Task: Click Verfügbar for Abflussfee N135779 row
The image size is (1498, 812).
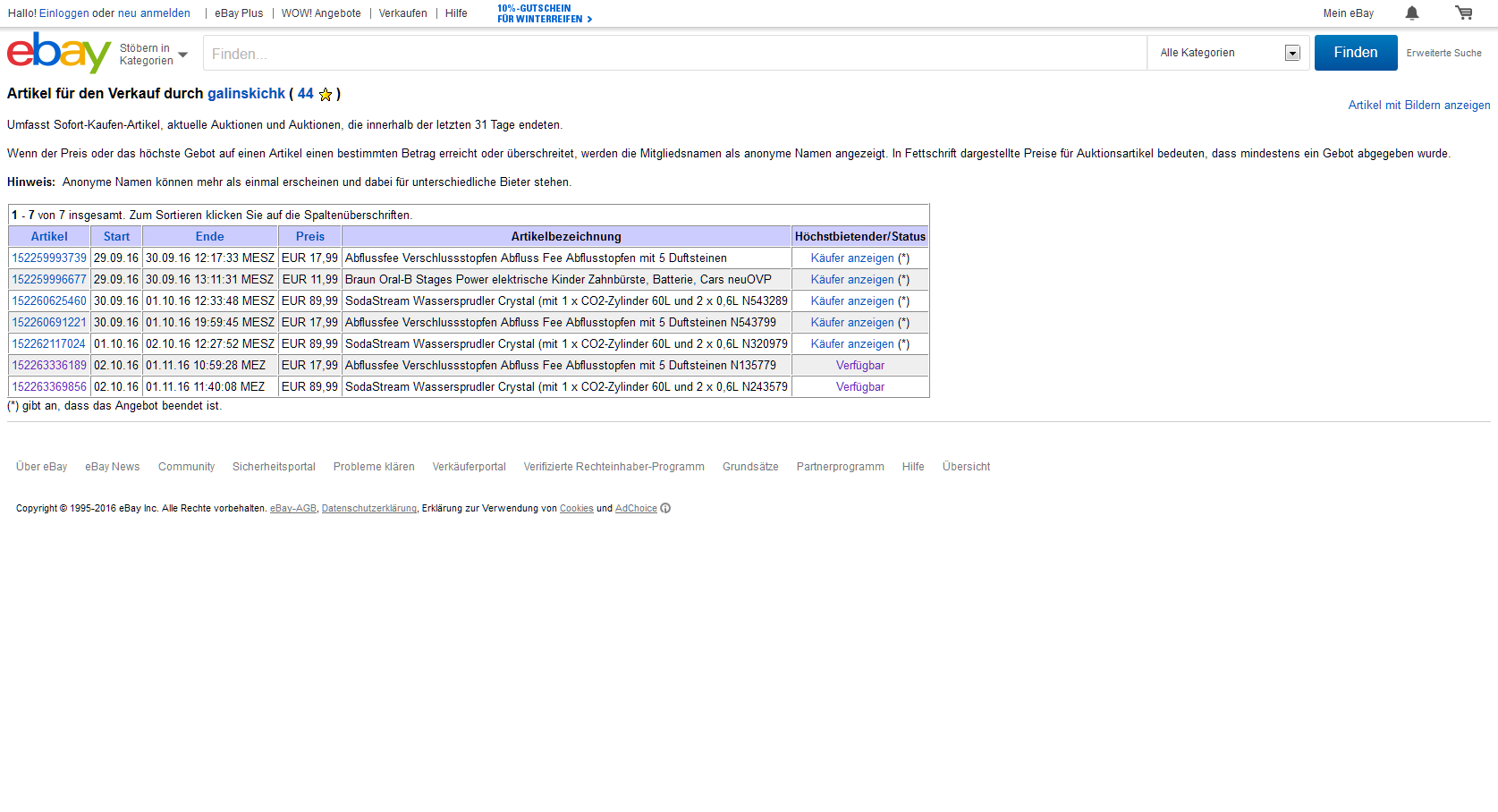Action: click(x=860, y=366)
